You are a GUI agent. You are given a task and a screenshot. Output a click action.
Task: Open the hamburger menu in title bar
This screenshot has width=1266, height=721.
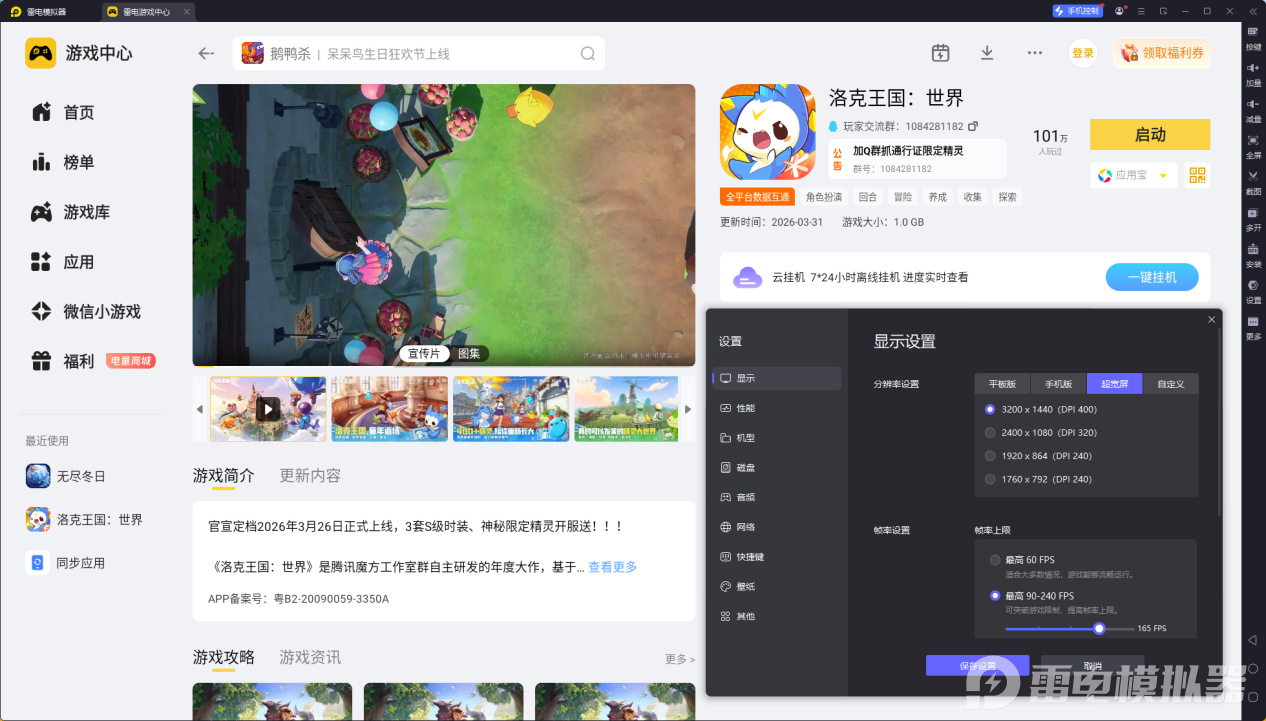click(x=1142, y=10)
